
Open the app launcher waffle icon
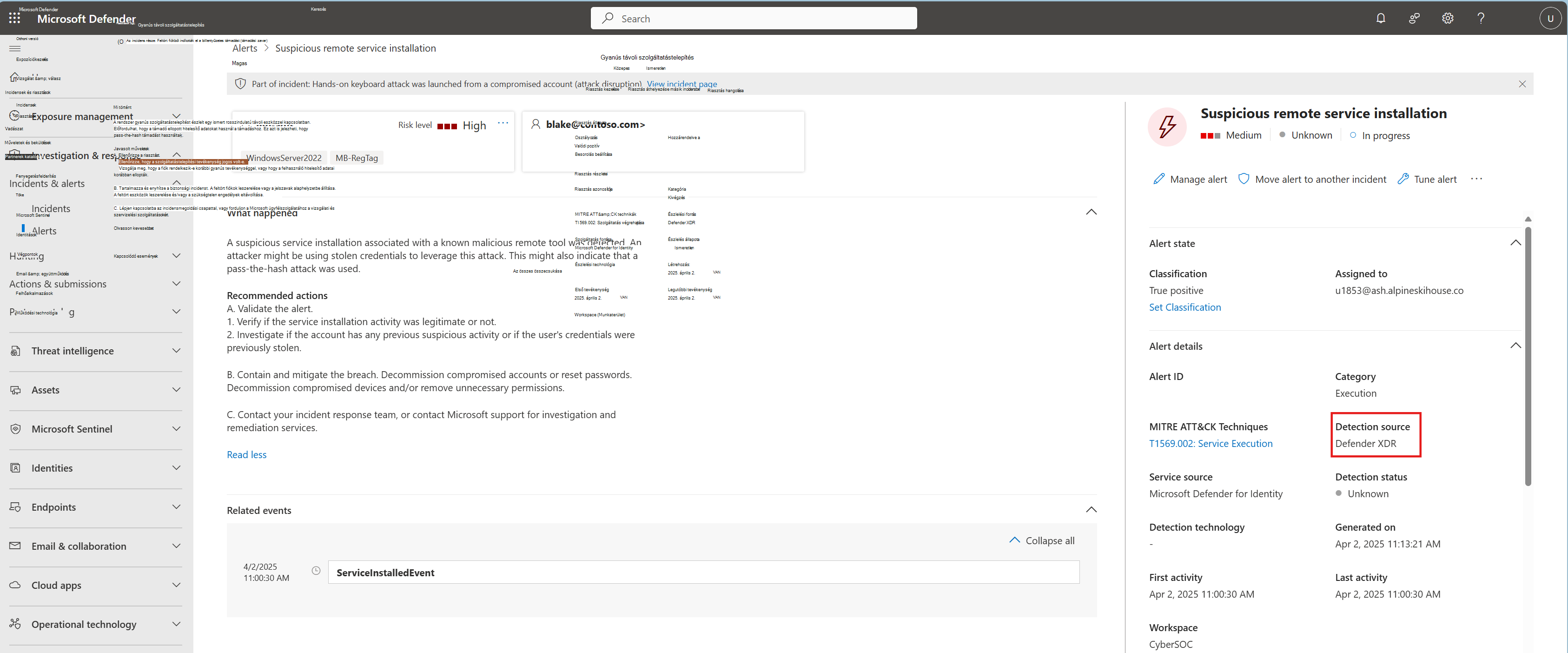click(x=14, y=18)
